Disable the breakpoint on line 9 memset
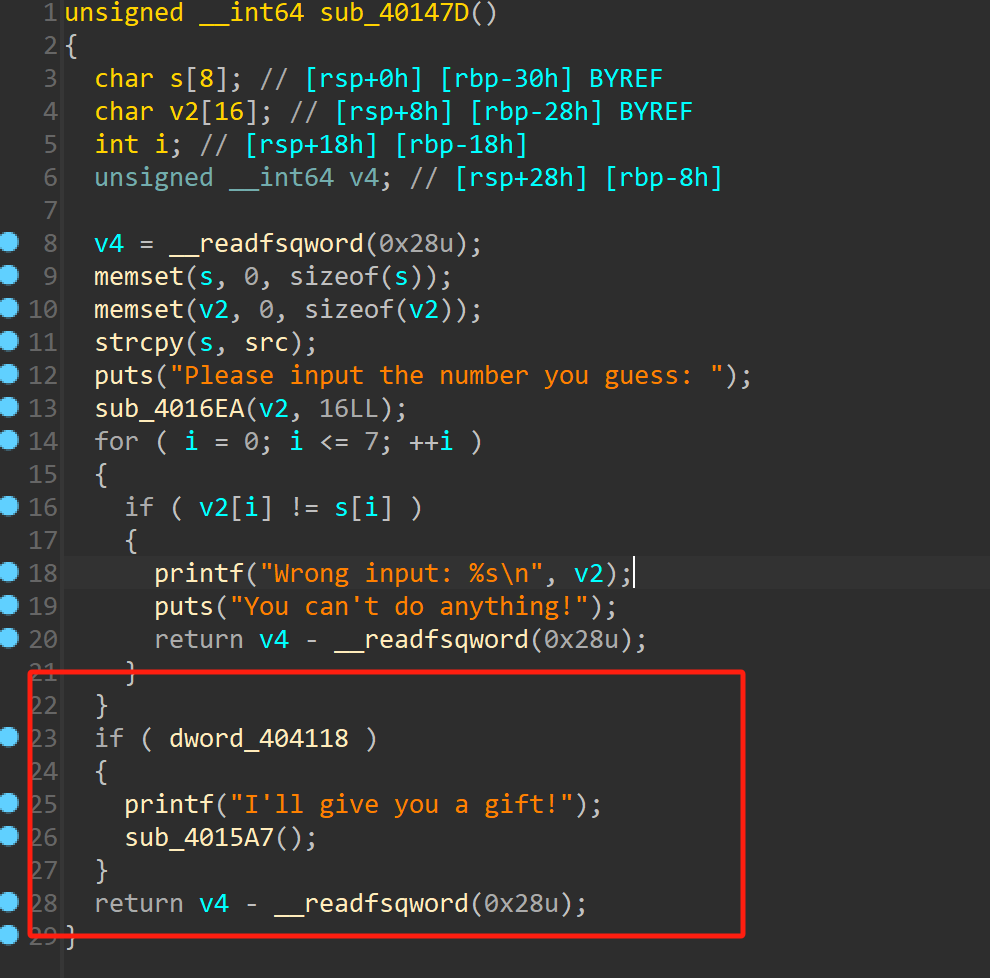Screen dimensions: 990x978 click(x=8, y=276)
